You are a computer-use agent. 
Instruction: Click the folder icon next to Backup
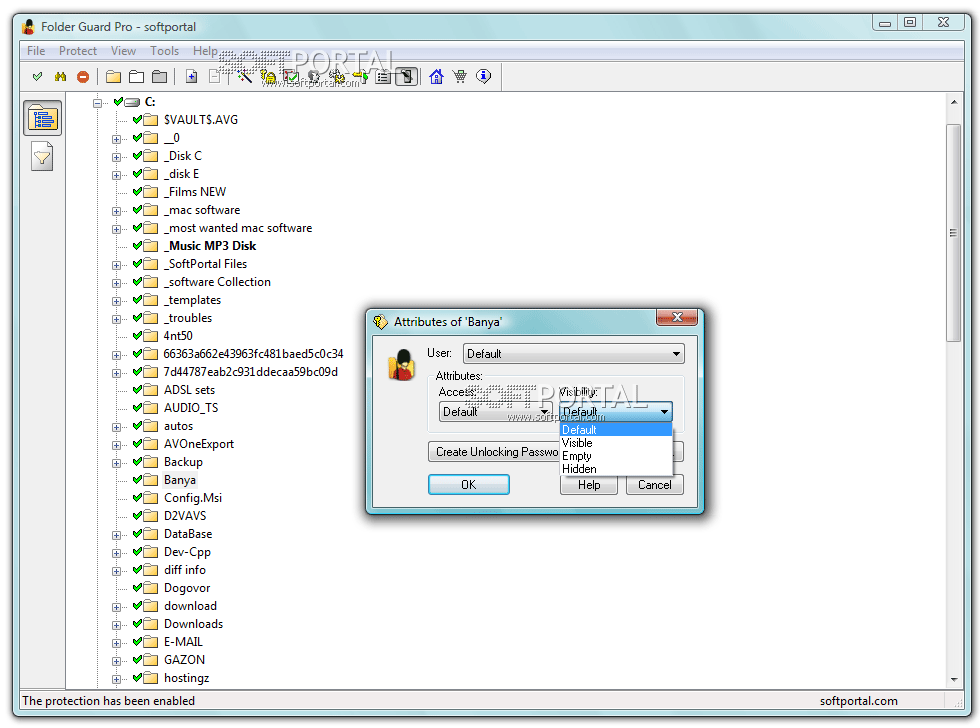[x=151, y=462]
